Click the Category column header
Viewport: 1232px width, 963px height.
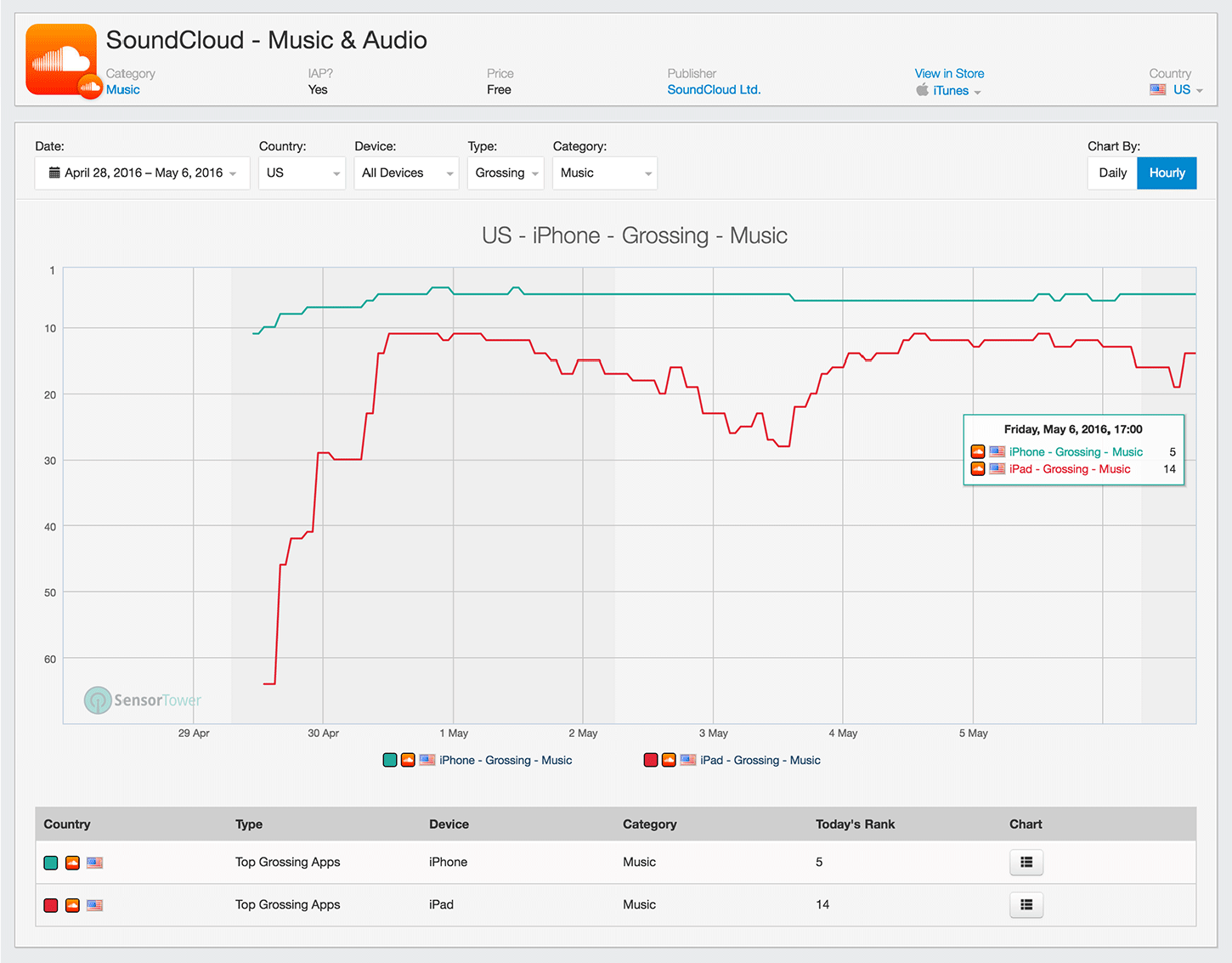pyautogui.click(x=650, y=824)
